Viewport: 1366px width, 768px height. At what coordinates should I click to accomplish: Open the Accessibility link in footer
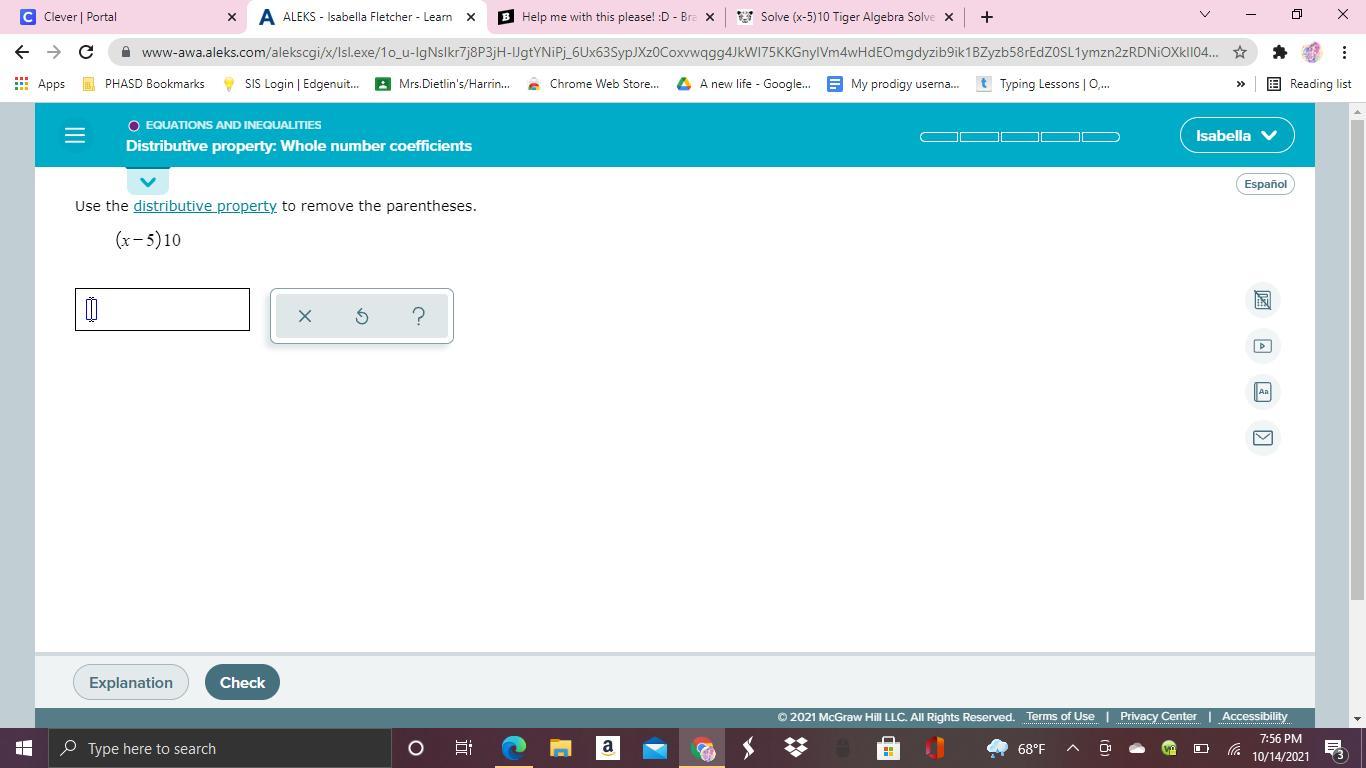coord(1254,716)
